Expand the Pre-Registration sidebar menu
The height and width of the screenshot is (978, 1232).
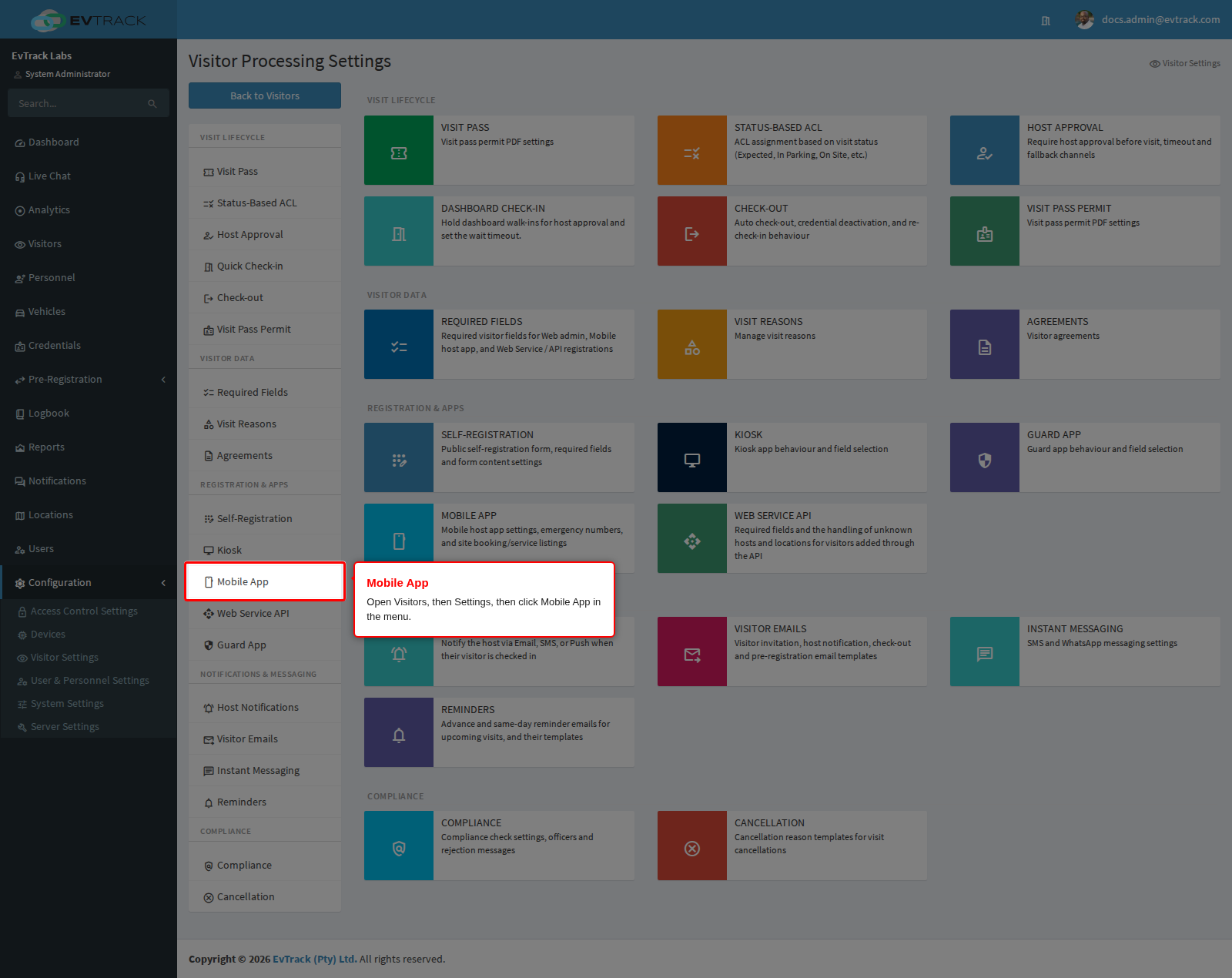click(89, 380)
